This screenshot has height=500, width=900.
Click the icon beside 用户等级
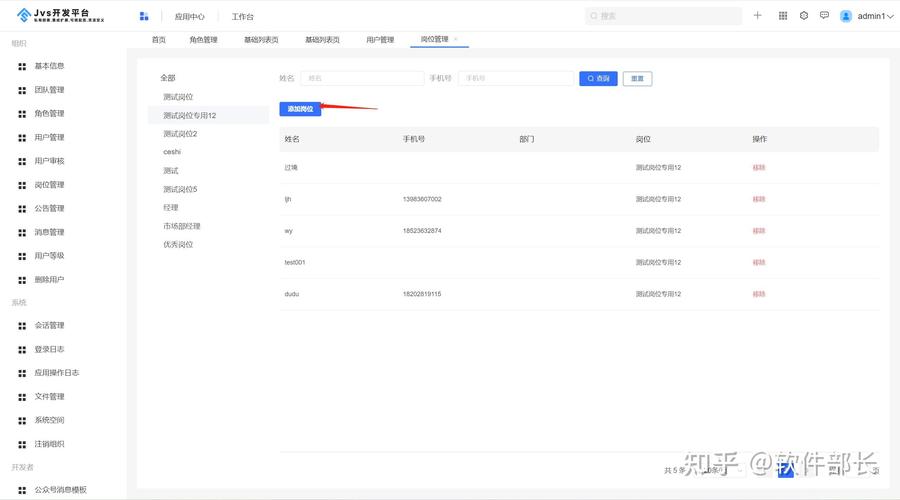22,256
